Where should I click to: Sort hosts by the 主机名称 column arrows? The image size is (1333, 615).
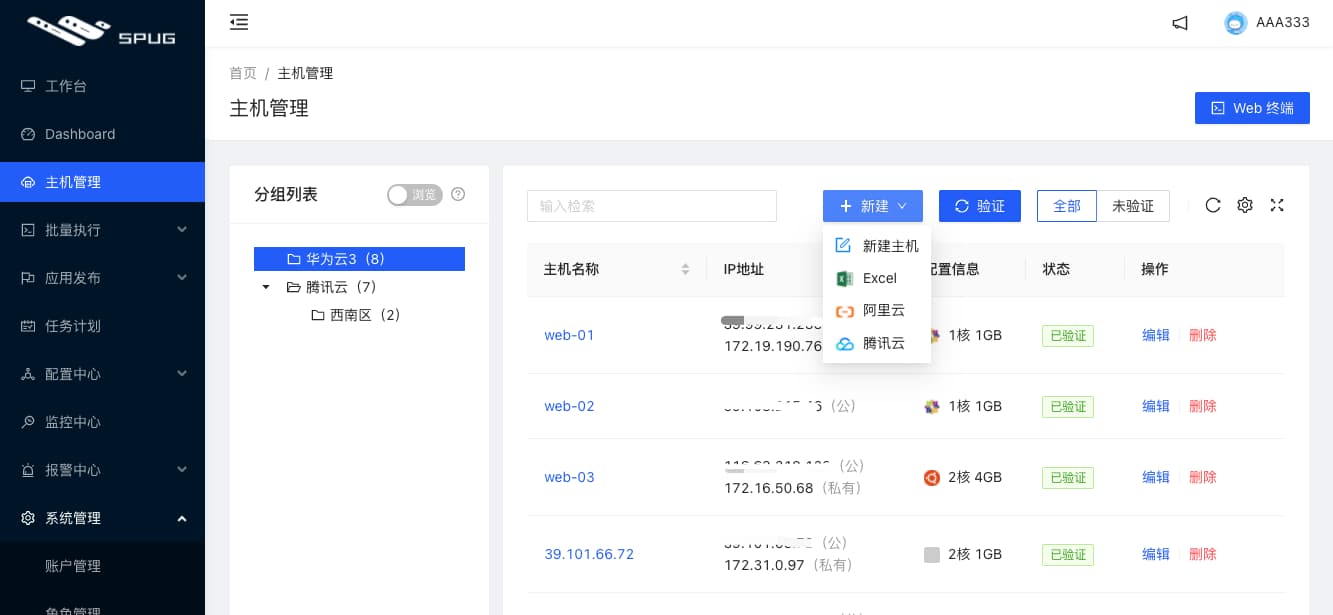[x=686, y=269]
